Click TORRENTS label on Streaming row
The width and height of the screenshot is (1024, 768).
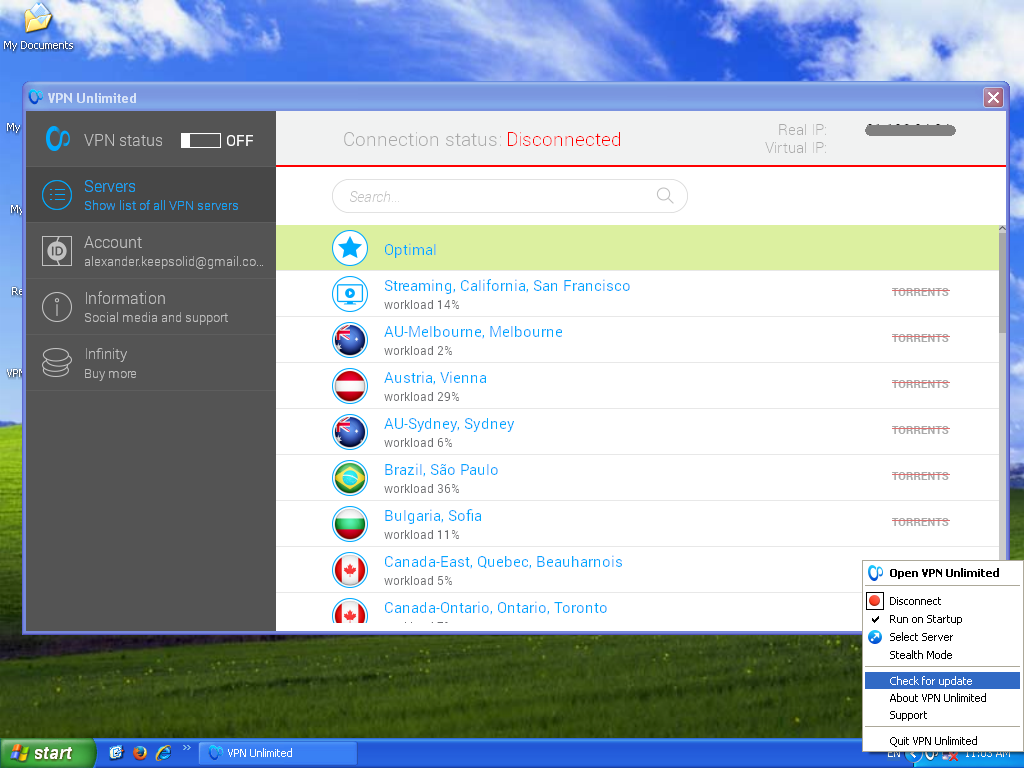tap(920, 292)
